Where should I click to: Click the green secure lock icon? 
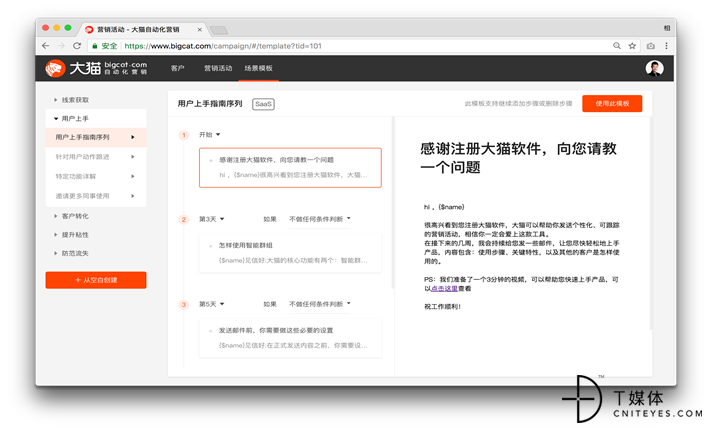[x=95, y=46]
